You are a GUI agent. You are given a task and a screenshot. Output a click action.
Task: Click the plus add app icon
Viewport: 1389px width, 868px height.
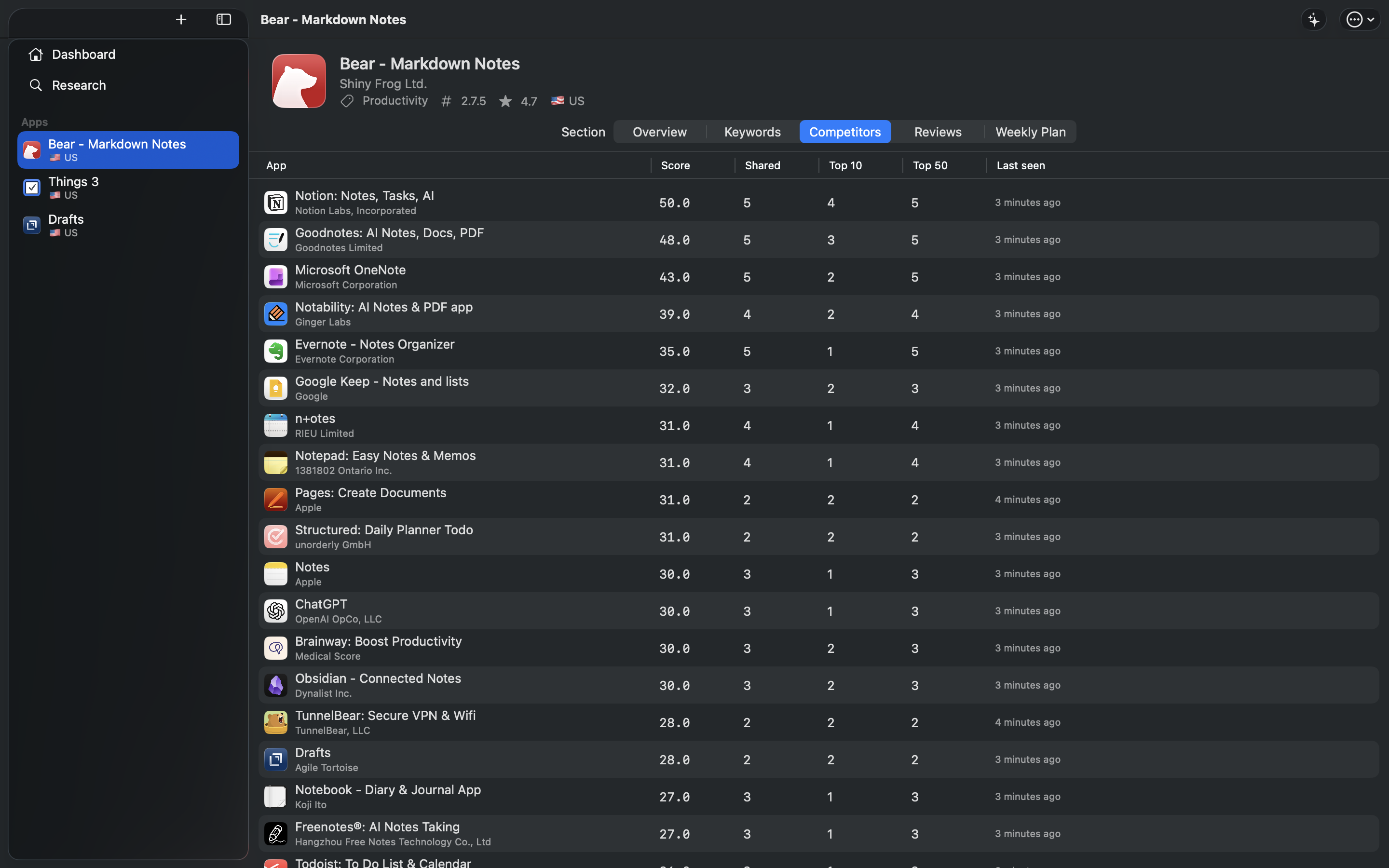point(181,19)
